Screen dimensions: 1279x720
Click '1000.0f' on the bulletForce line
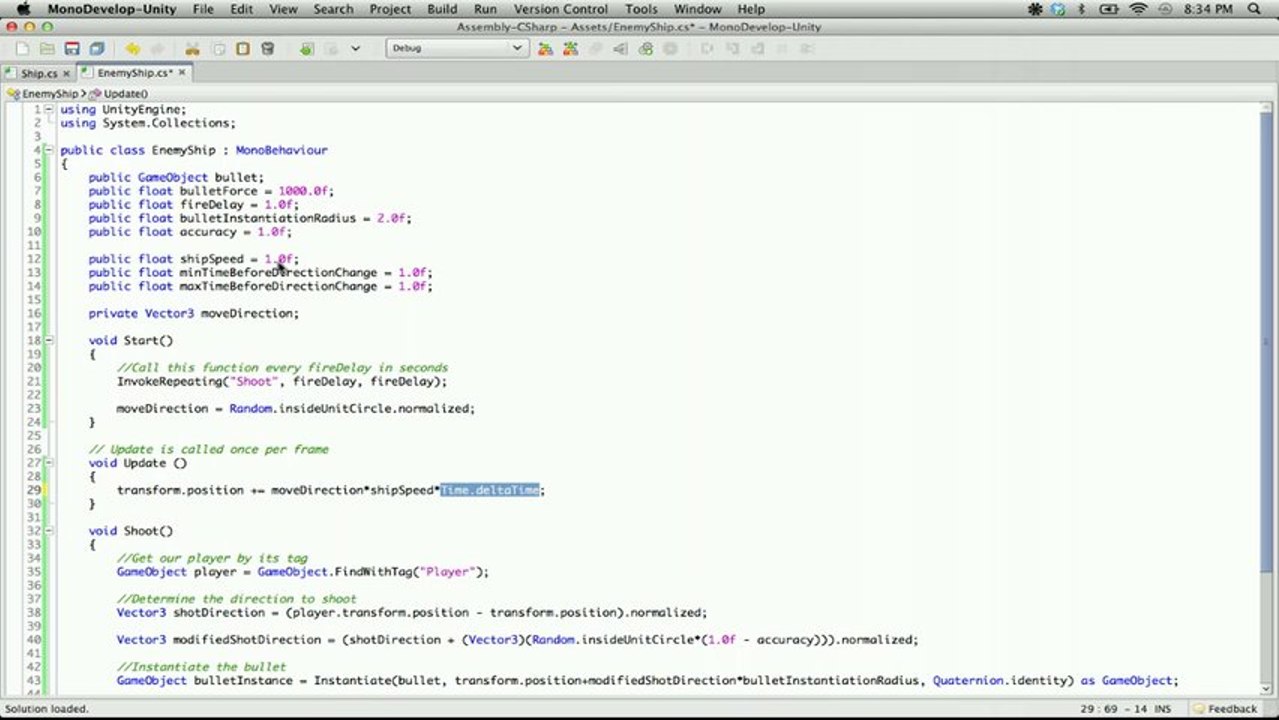303,191
